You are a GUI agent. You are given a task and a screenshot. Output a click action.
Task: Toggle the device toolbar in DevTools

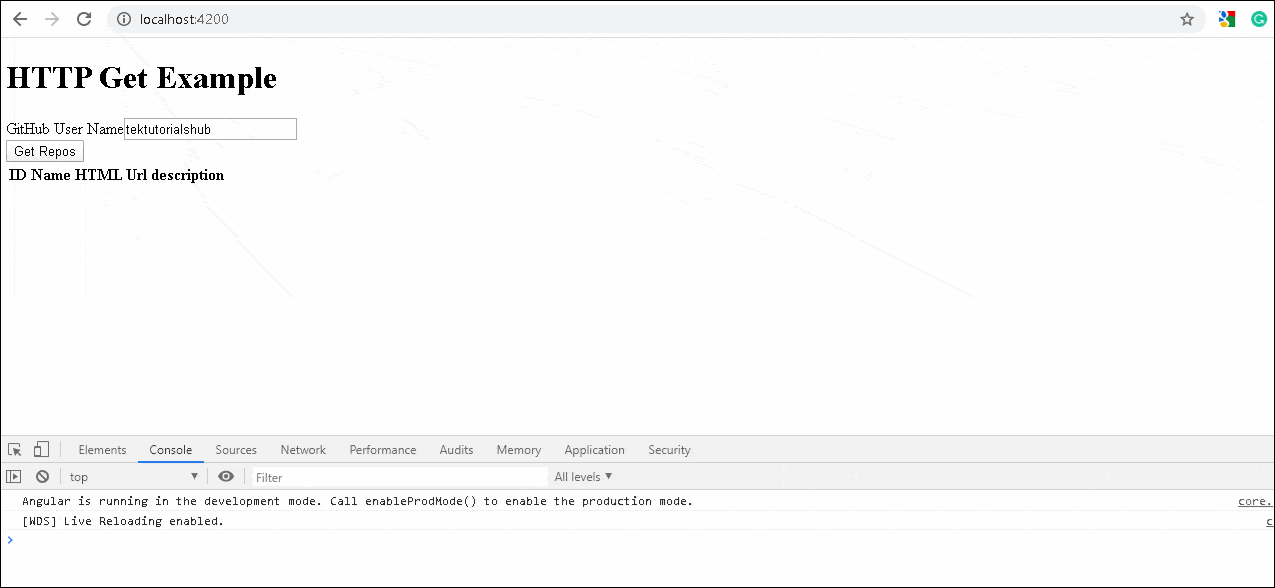tap(41, 450)
